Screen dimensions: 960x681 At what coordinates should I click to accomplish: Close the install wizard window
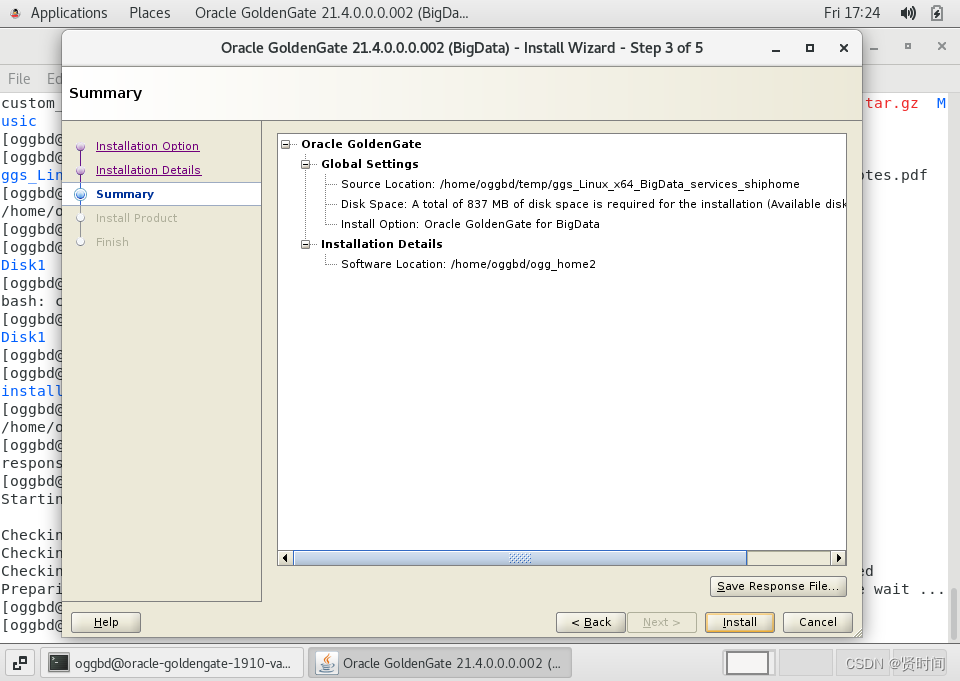pyautogui.click(x=844, y=48)
